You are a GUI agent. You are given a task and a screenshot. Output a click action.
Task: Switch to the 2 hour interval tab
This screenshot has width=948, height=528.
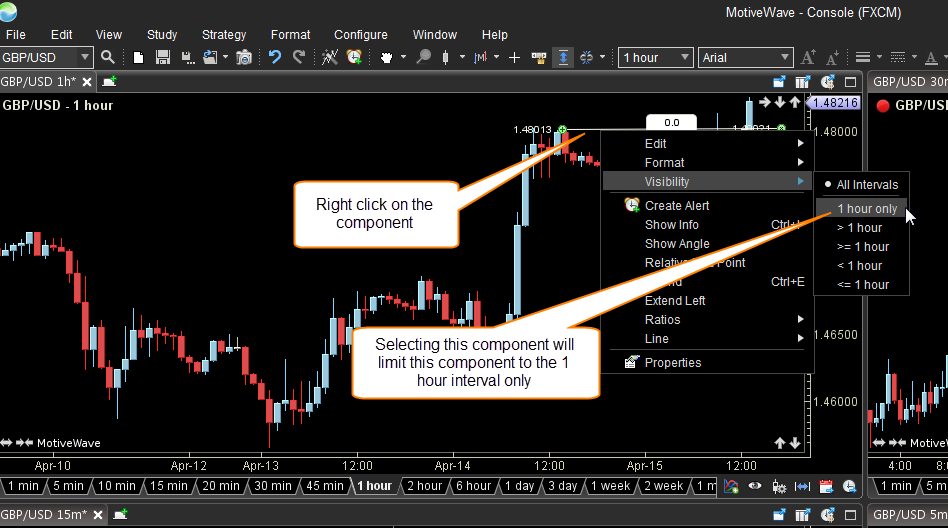[x=424, y=486]
